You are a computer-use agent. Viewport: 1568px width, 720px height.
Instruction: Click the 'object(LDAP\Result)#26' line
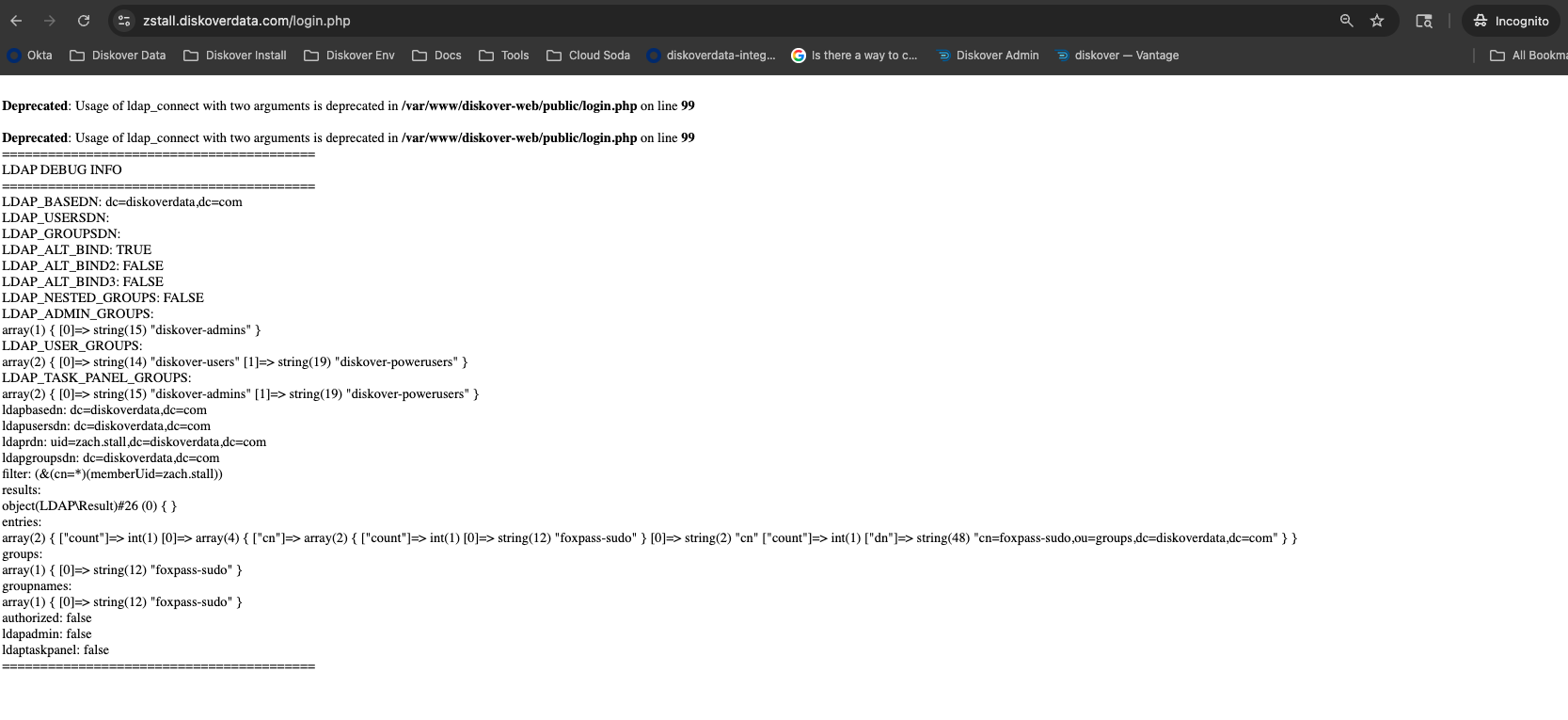(x=89, y=505)
